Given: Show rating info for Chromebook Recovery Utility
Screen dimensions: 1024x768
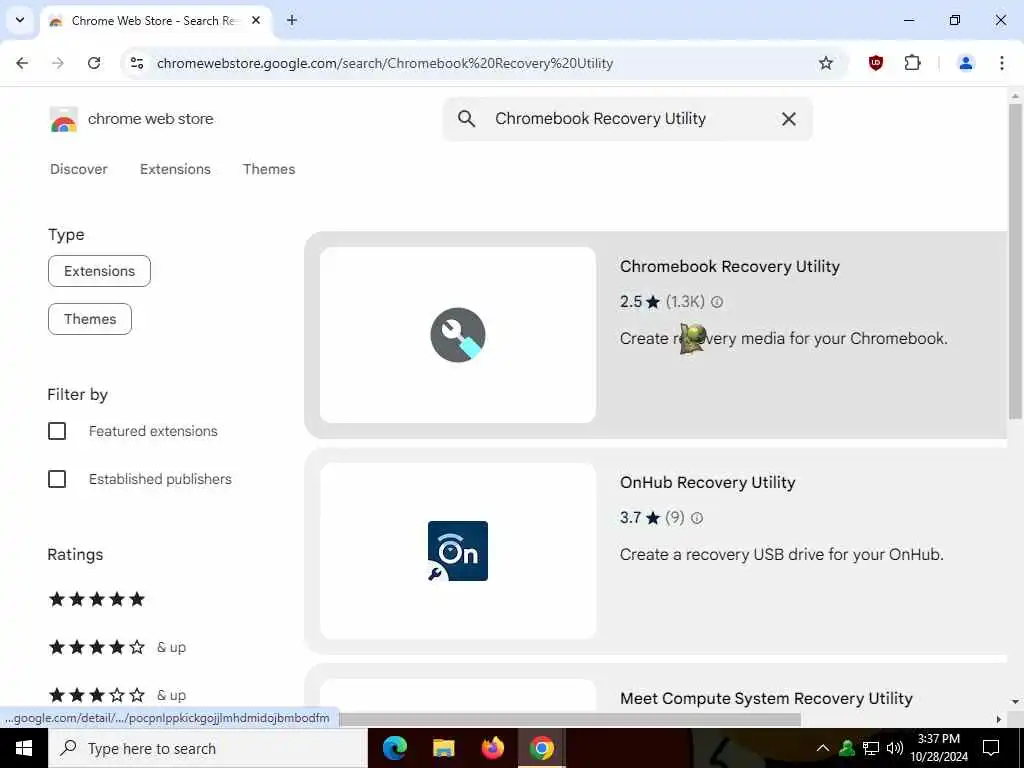Looking at the screenshot, I should (x=716, y=302).
